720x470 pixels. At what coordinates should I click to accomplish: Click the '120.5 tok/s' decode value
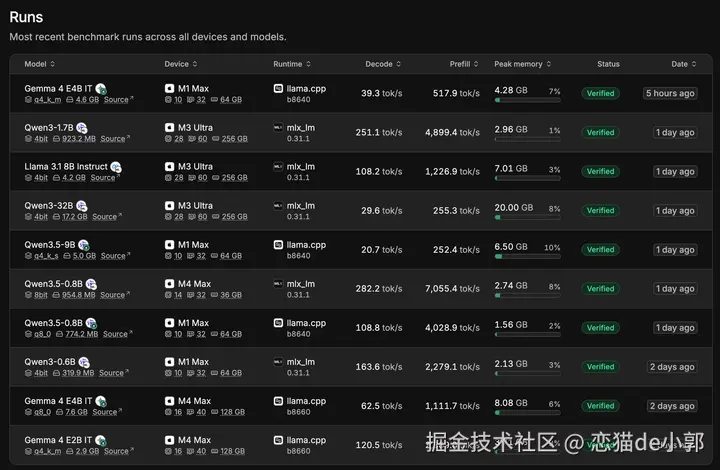pos(379,445)
